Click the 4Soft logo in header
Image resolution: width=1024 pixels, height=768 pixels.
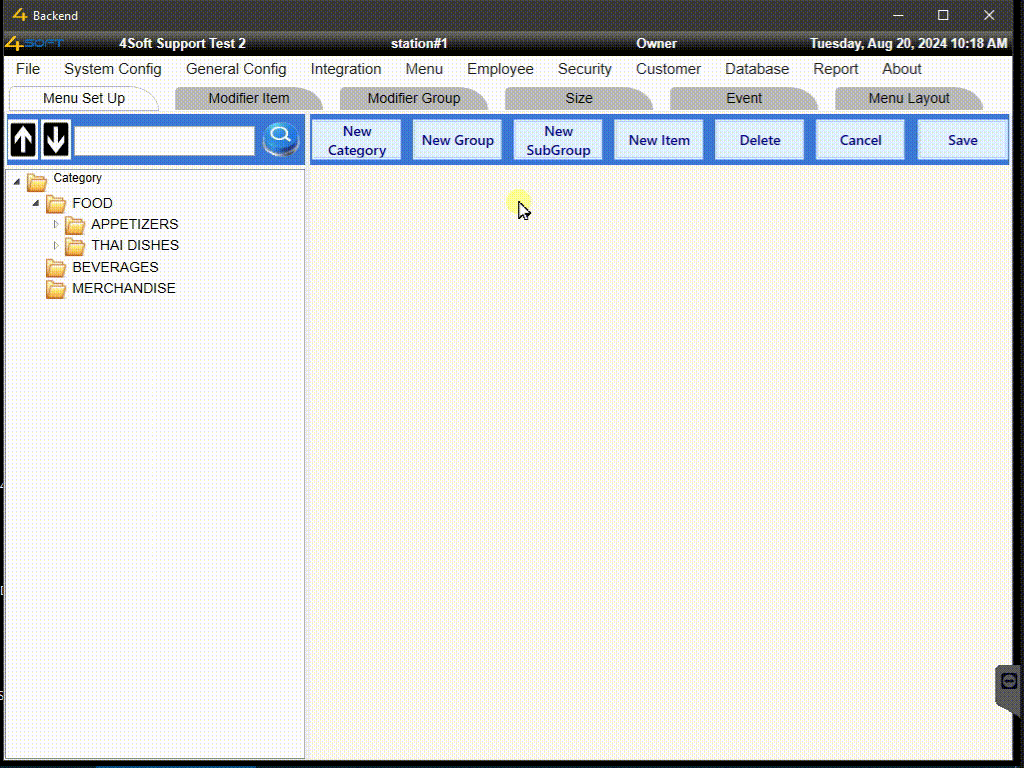click(34, 43)
